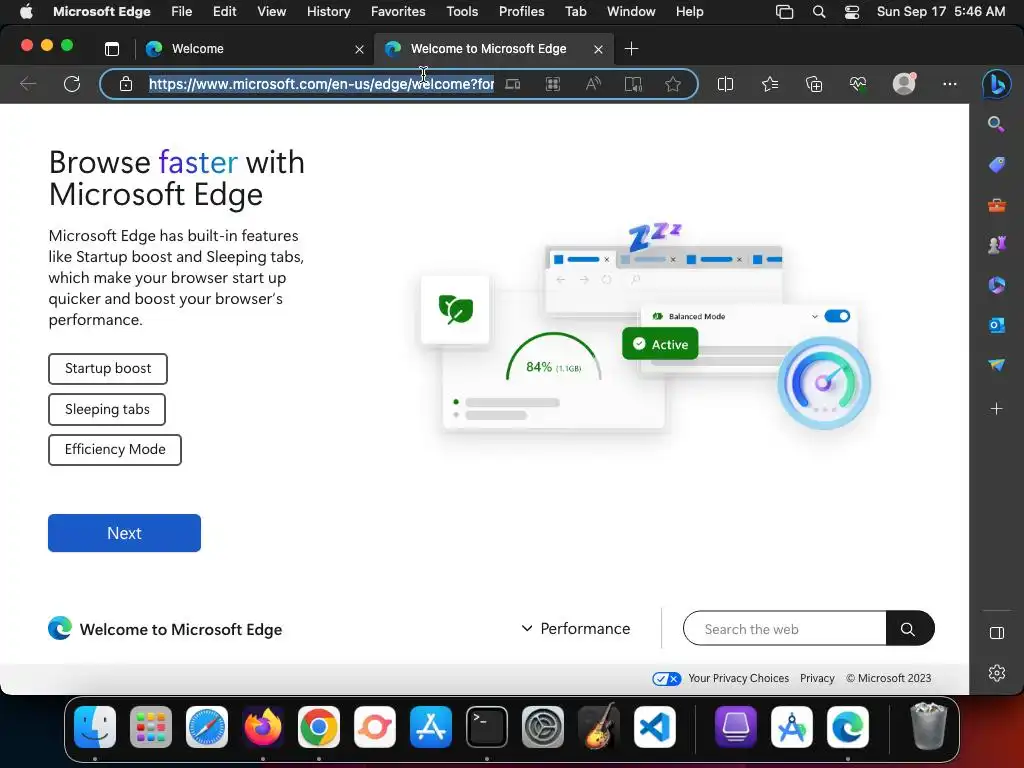Image resolution: width=1024 pixels, height=768 pixels.
Task: Click the Sleeping tabs button
Action: coord(107,409)
